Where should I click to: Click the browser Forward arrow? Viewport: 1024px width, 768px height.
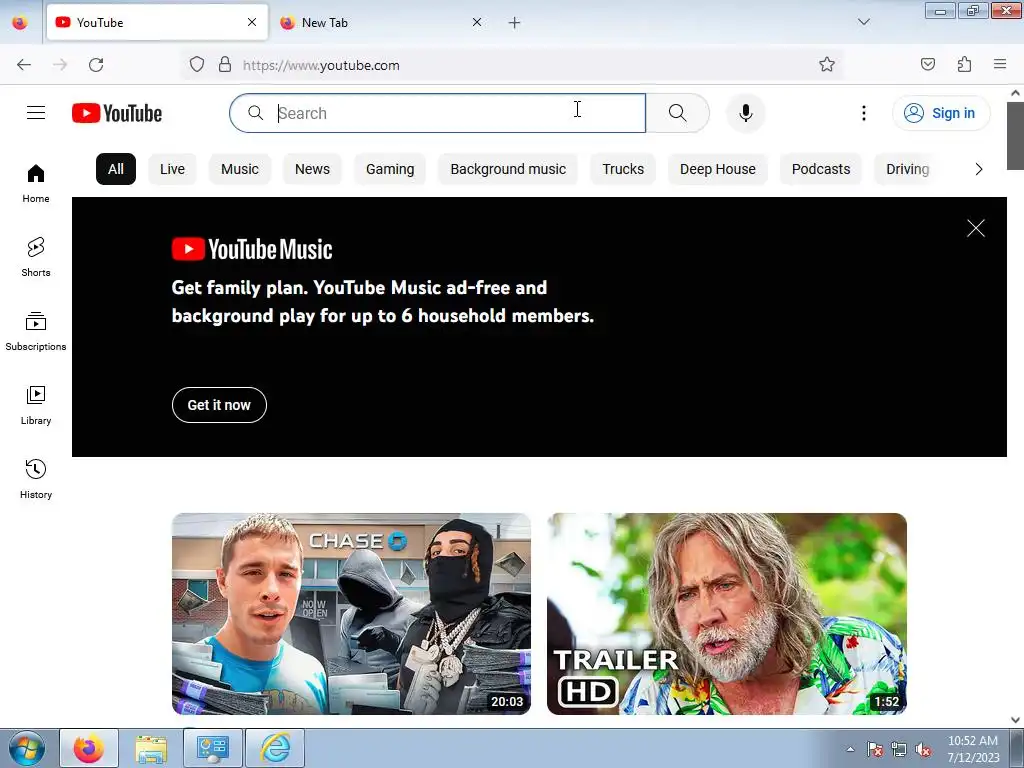pos(60,65)
